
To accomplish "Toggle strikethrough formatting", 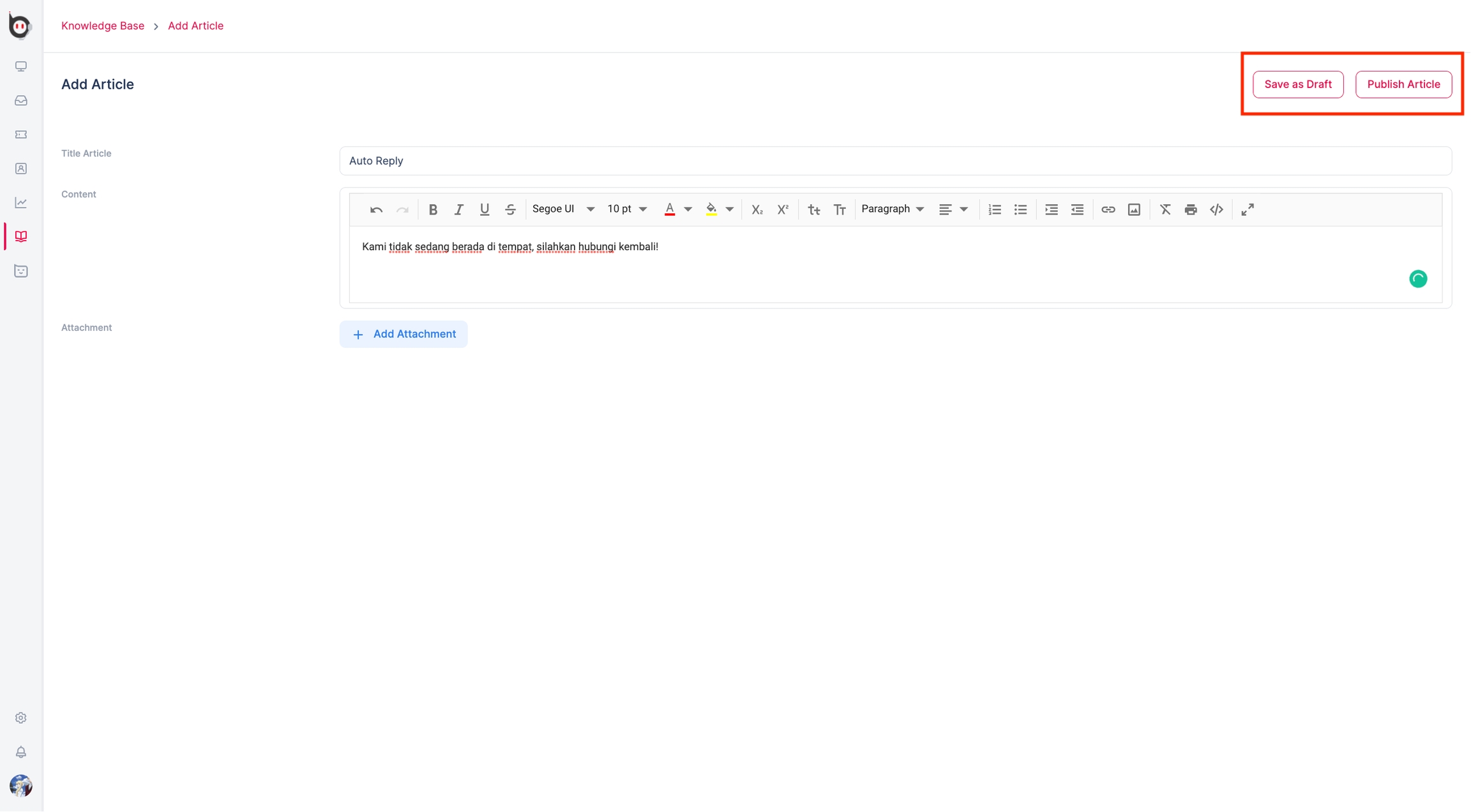I will pyautogui.click(x=510, y=209).
